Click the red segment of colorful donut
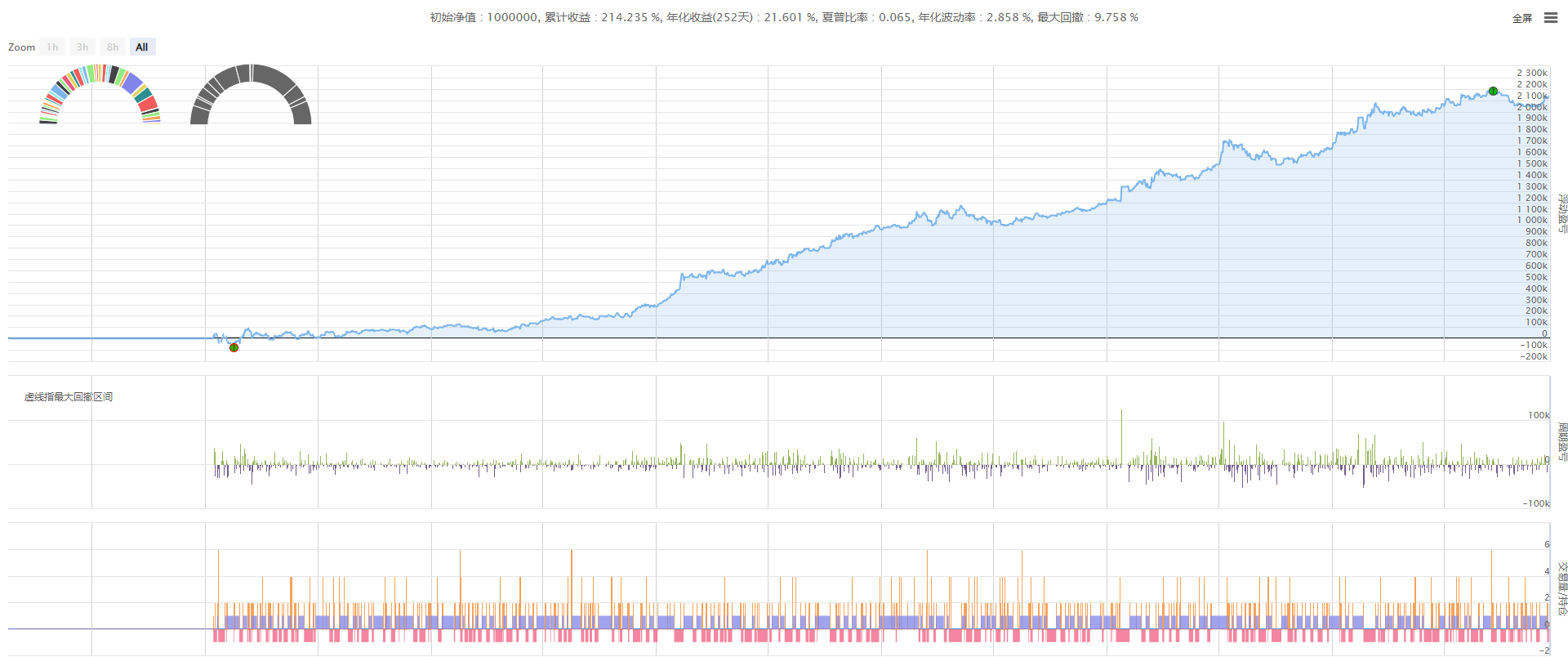The height and width of the screenshot is (657, 1568). [x=148, y=105]
